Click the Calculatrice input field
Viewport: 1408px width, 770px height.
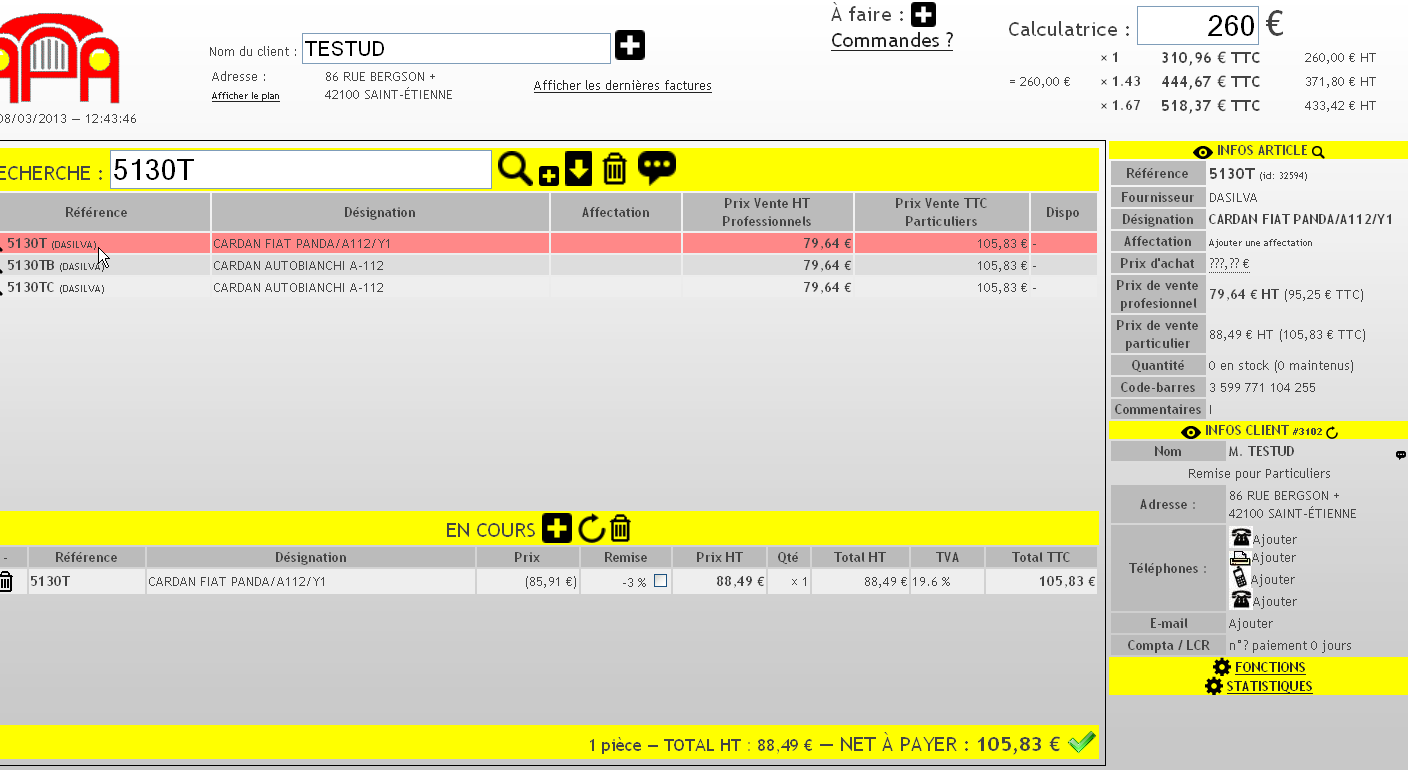point(1197,26)
